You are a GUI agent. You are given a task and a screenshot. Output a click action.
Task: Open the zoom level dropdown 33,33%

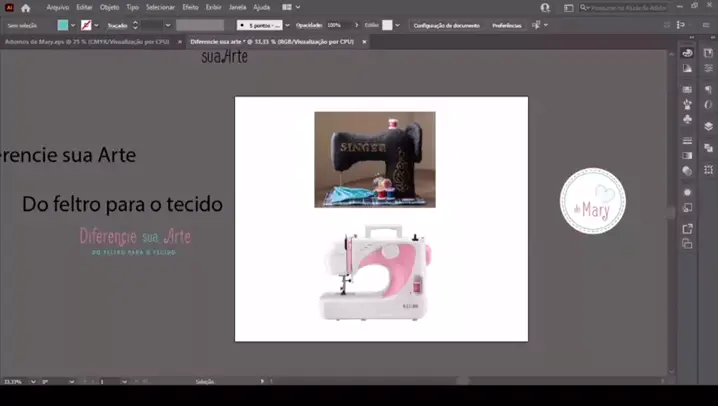pyautogui.click(x=33, y=382)
